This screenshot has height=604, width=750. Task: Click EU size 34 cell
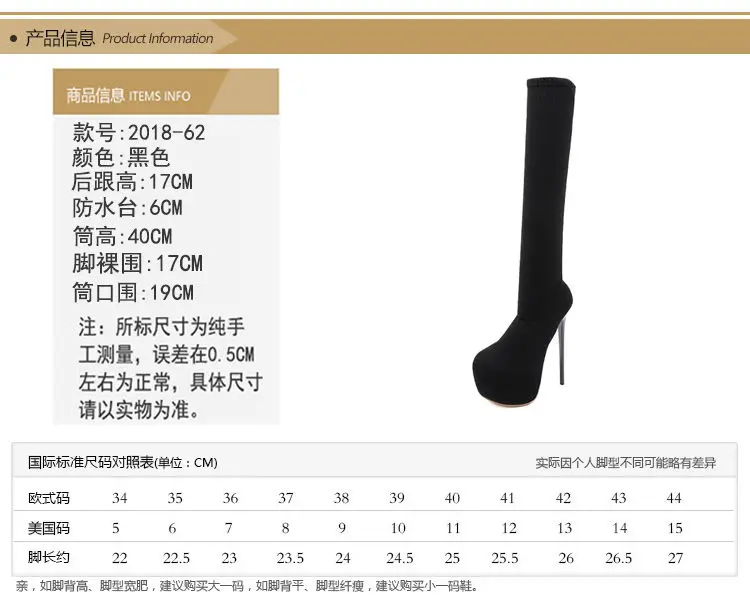[120, 498]
